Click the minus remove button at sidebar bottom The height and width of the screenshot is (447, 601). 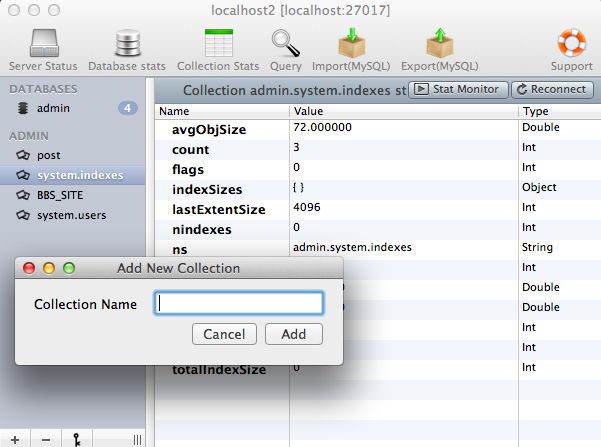point(46,439)
